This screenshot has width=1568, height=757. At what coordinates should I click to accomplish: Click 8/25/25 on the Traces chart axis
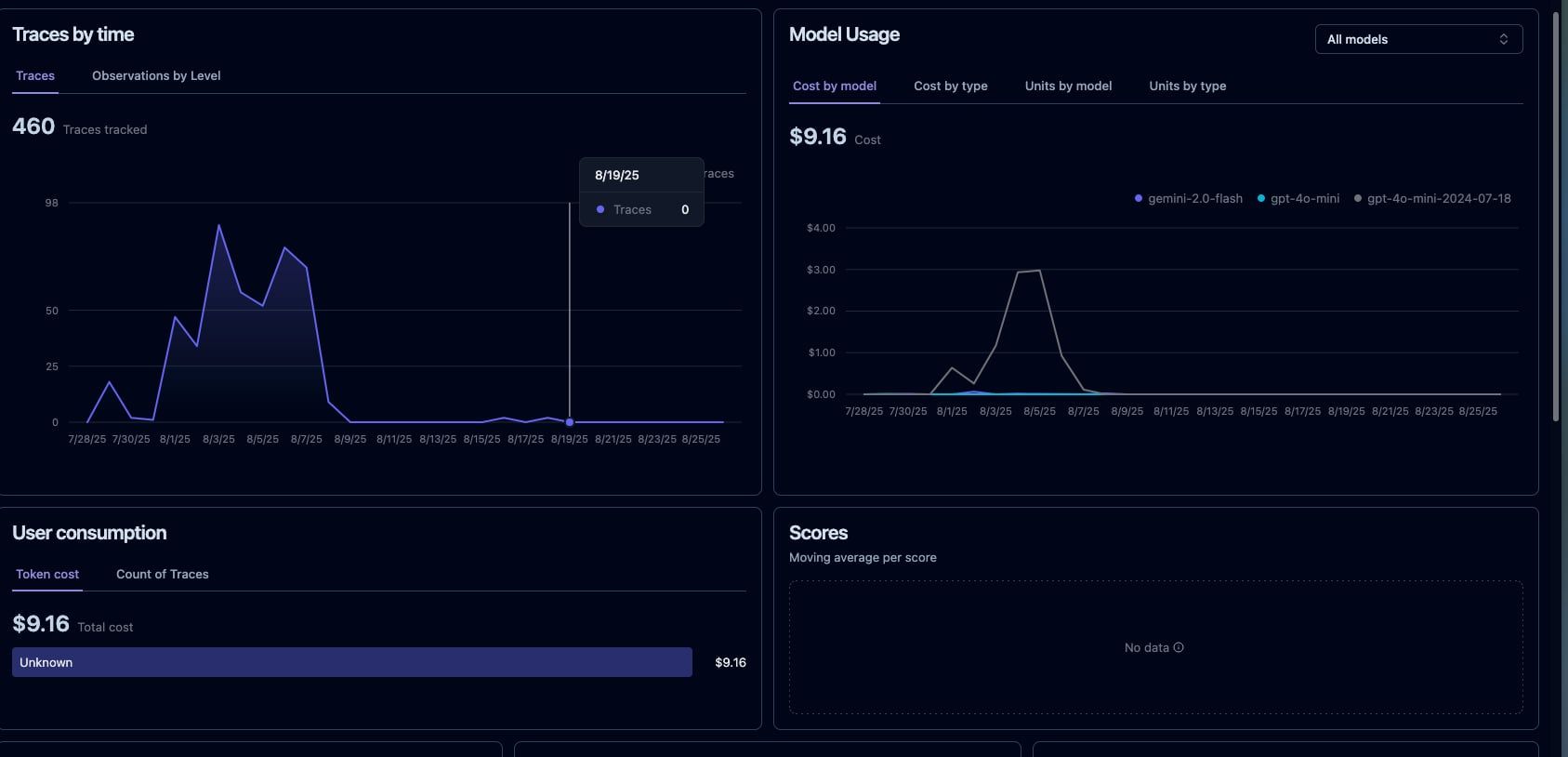(701, 439)
